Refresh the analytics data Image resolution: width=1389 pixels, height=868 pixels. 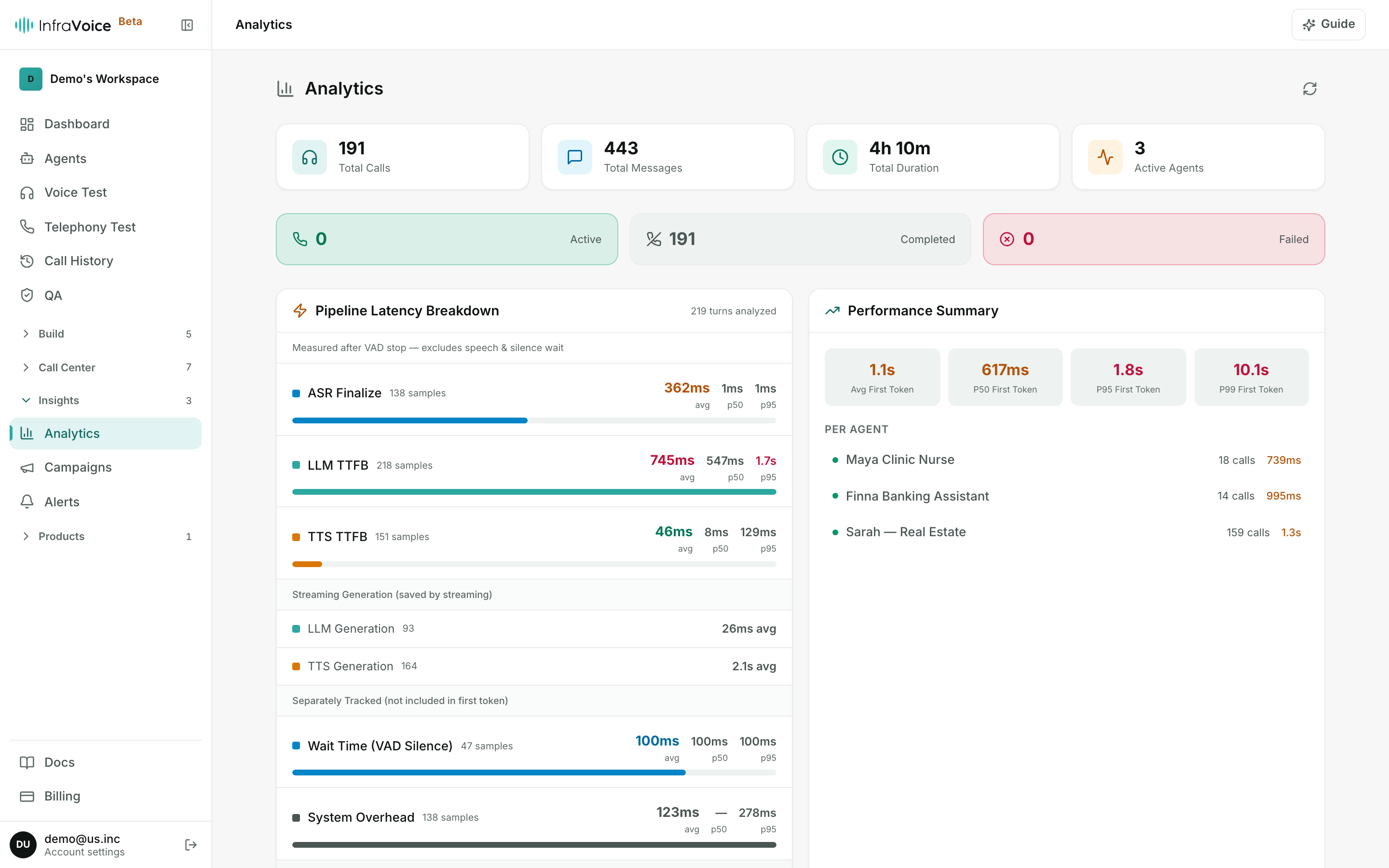click(1309, 88)
